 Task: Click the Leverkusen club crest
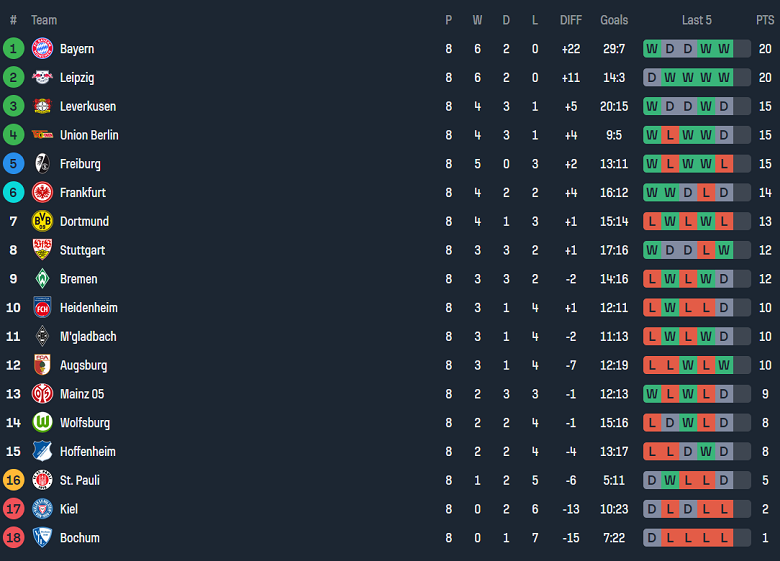pyautogui.click(x=42, y=106)
